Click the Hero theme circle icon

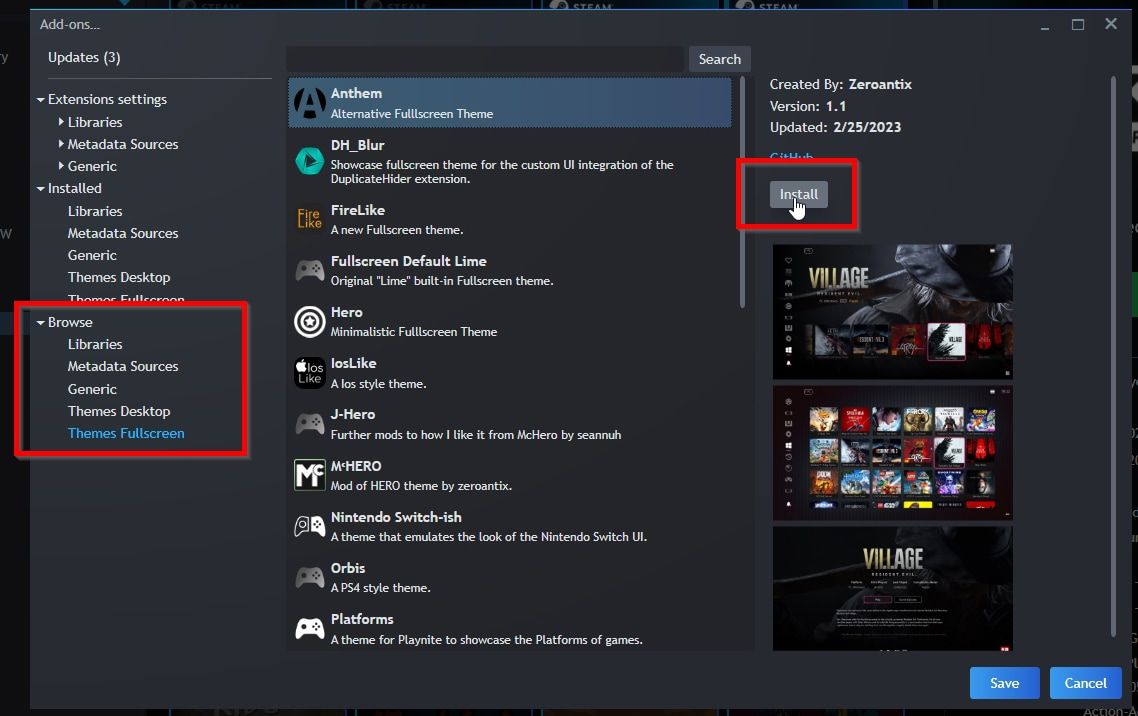point(309,320)
